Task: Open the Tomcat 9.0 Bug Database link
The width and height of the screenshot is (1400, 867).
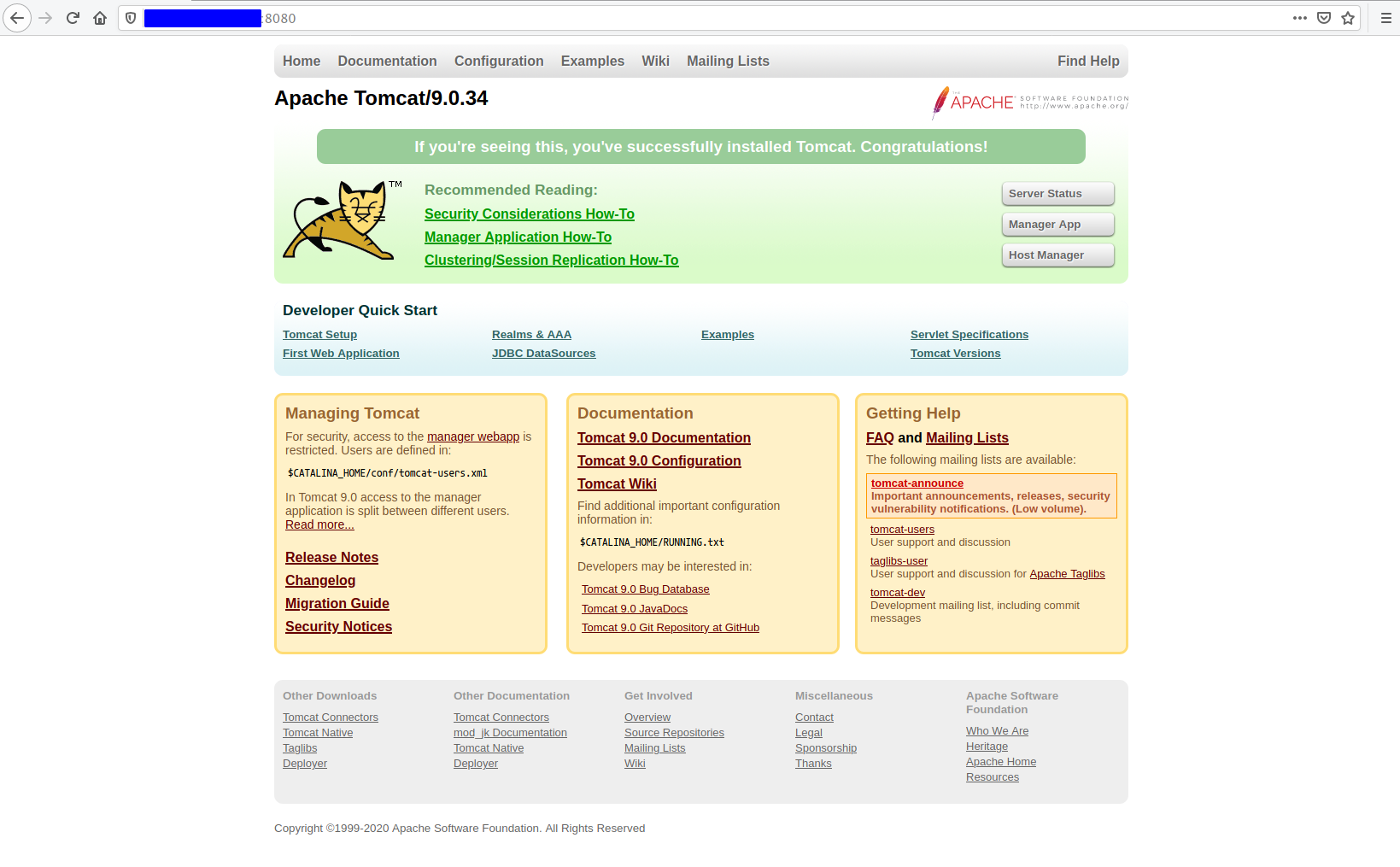Action: (645, 589)
